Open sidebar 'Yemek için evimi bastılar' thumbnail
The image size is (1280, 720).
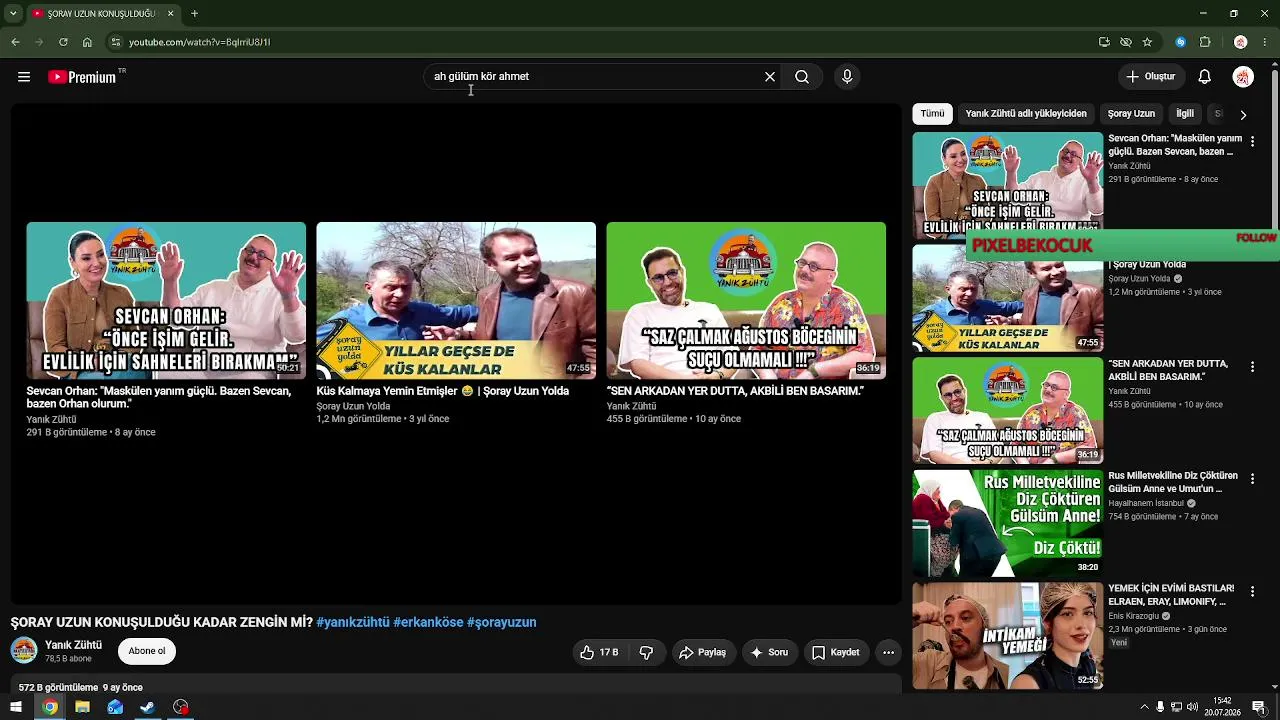[1008, 636]
